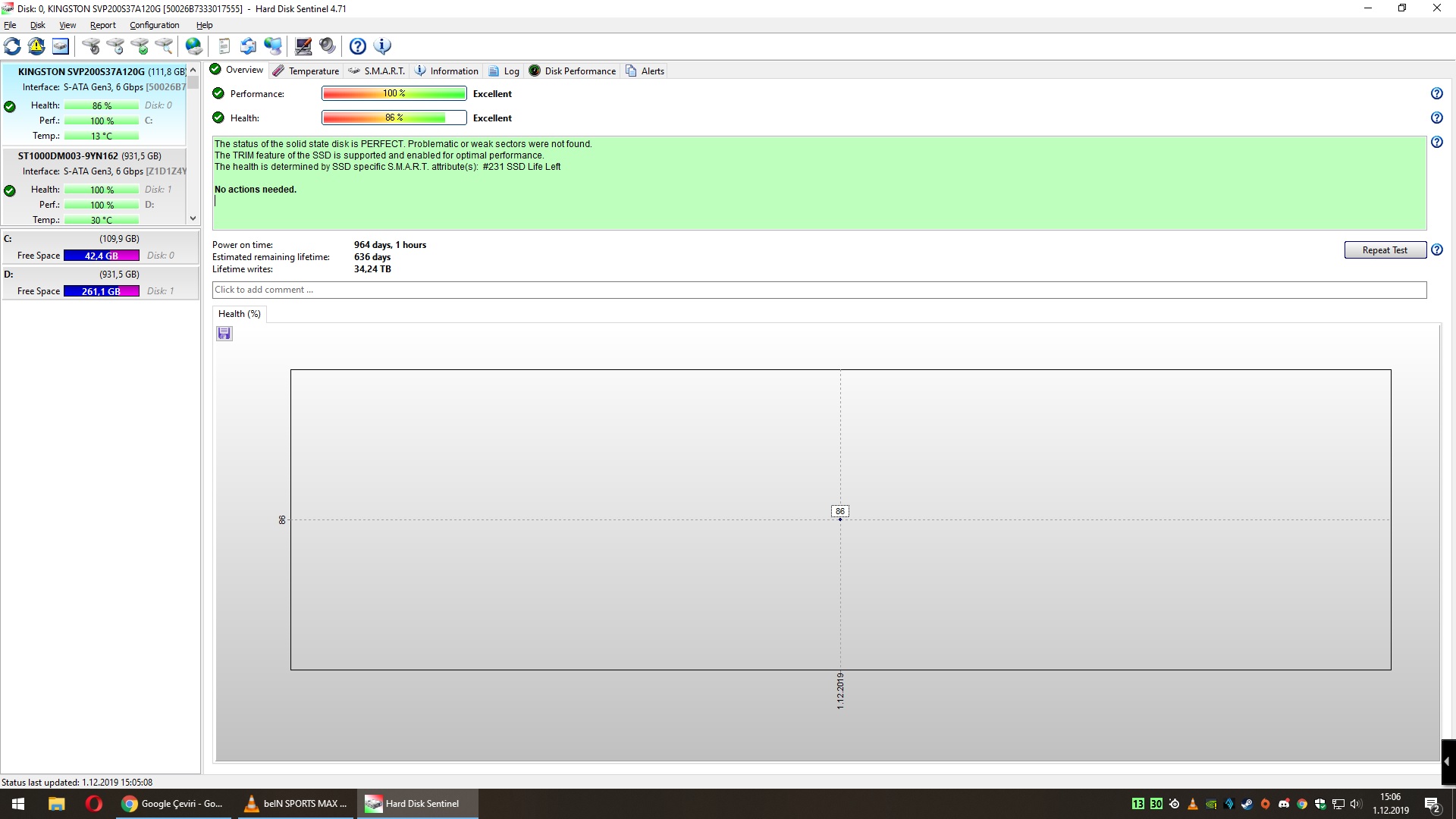Click the main Health 86 % bar
The width and height of the screenshot is (1456, 819).
pyautogui.click(x=394, y=118)
